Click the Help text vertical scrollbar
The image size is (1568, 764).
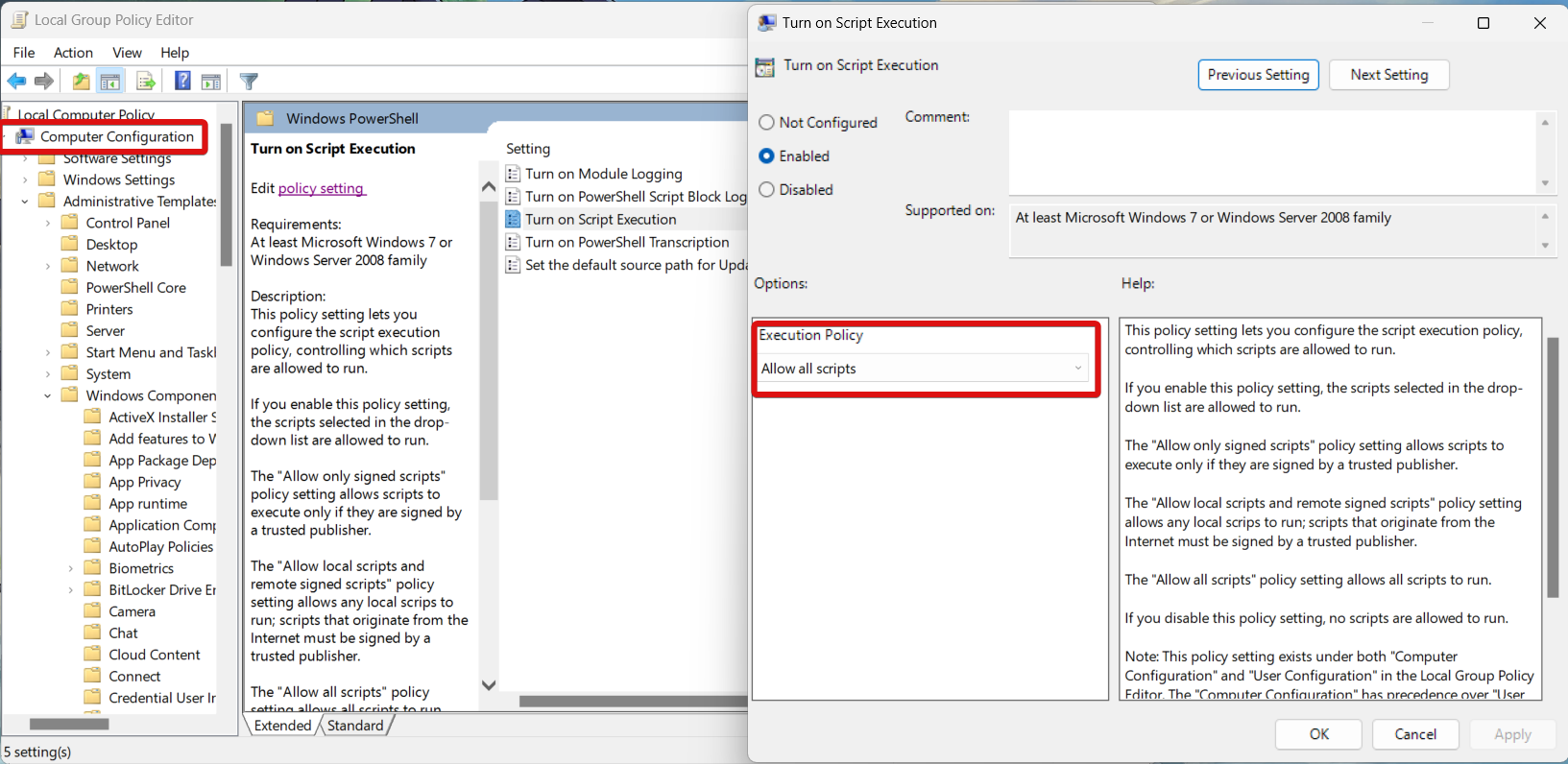tap(1552, 468)
